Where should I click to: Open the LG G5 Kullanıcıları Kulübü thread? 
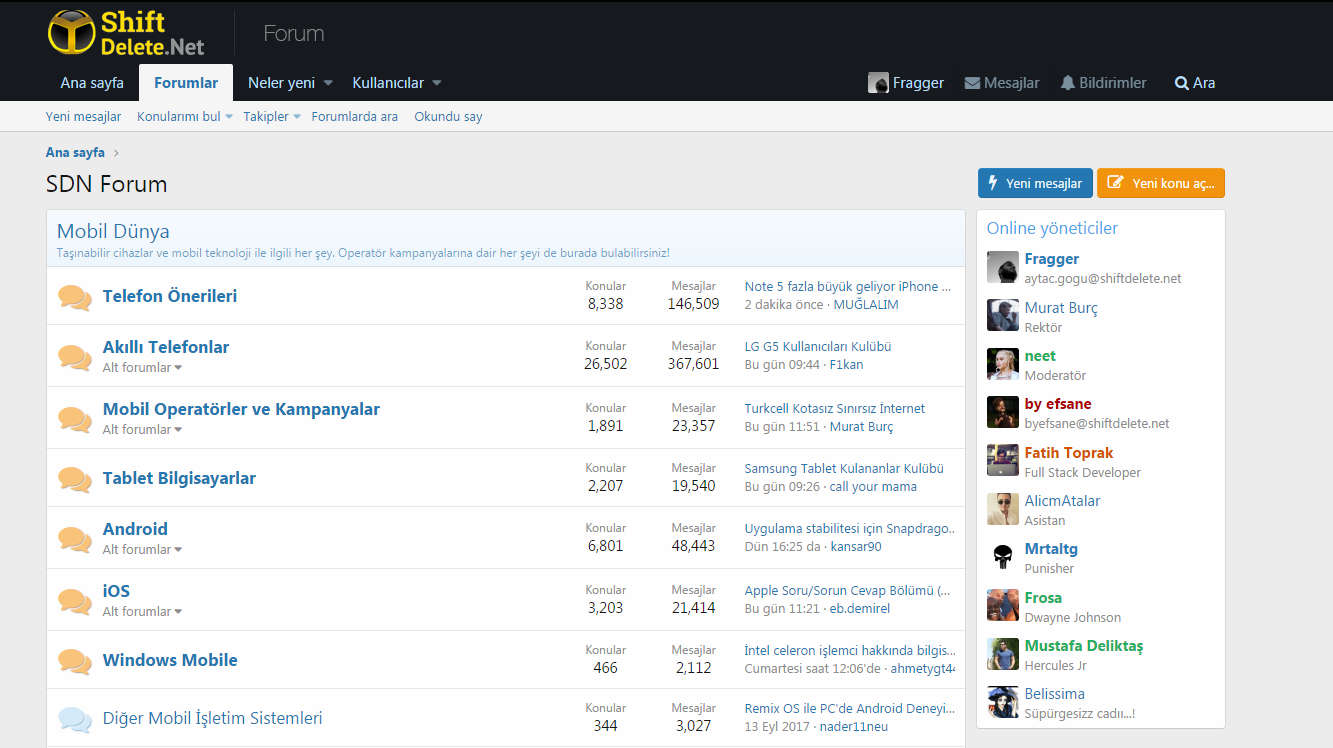pyautogui.click(x=818, y=347)
